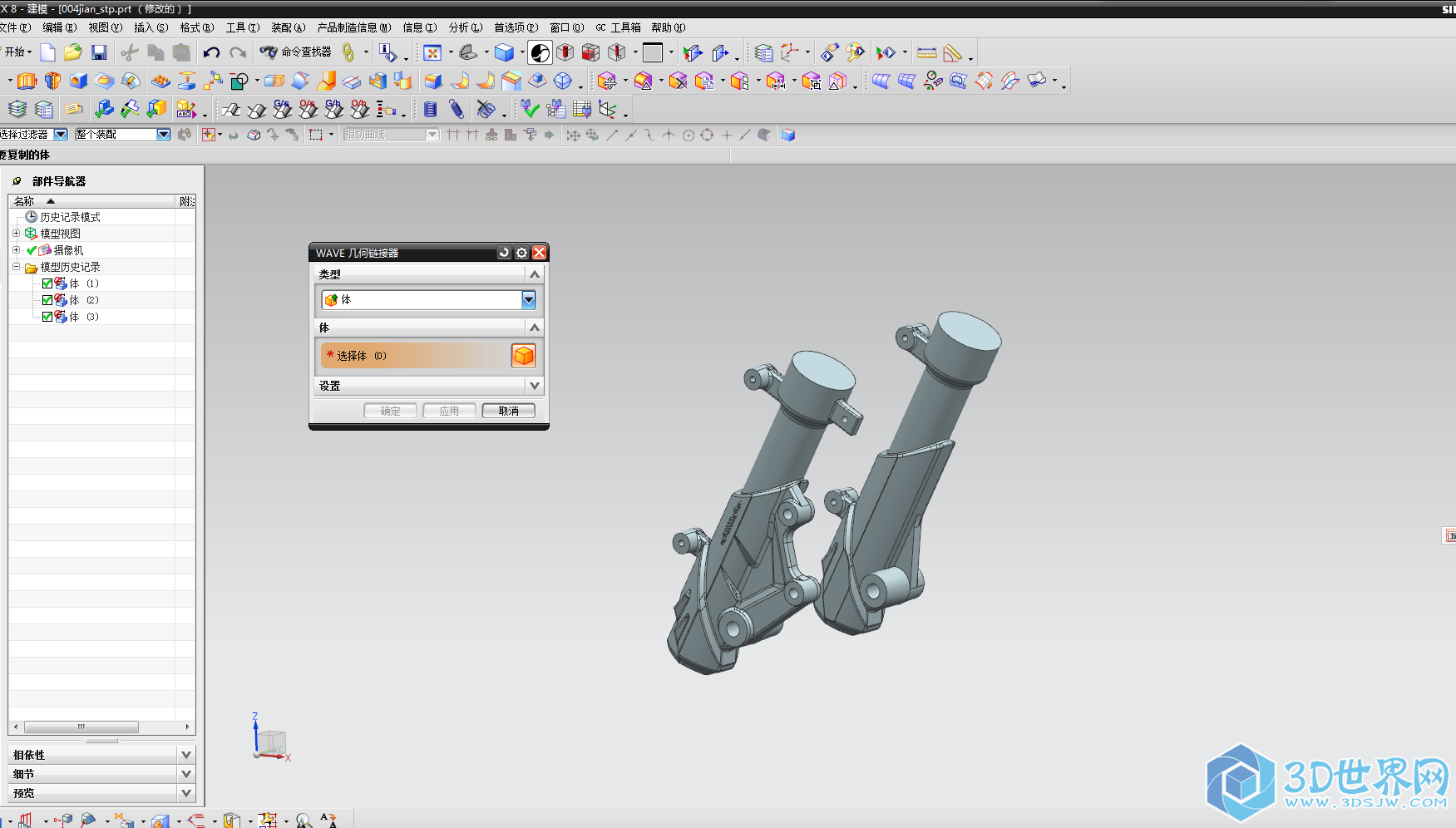This screenshot has width=1456, height=828.
Task: Click the select body cube icon in dialog
Action: [524, 356]
